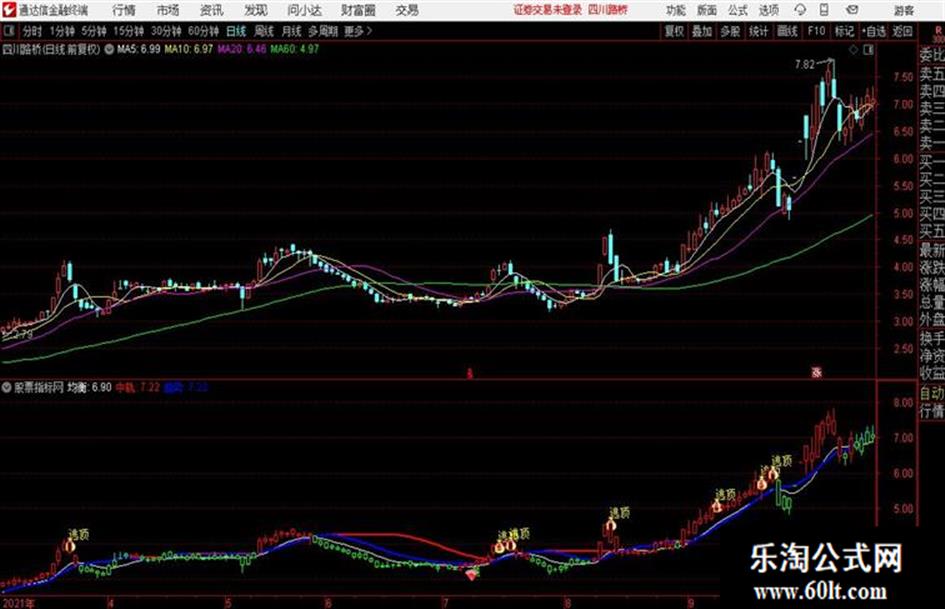945x609 pixels.
Task: Switch to the 分时 period tab
Action: point(32,31)
